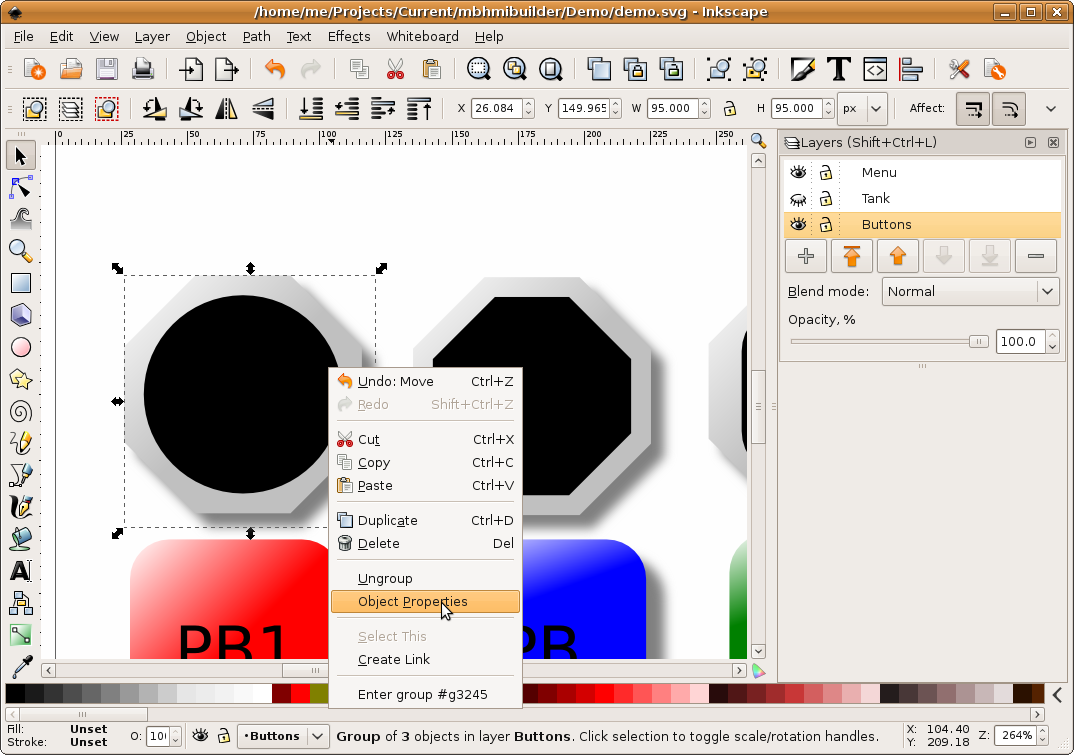Choose Duplicate from context menu
Image resolution: width=1074 pixels, height=755 pixels.
pyautogui.click(x=425, y=520)
